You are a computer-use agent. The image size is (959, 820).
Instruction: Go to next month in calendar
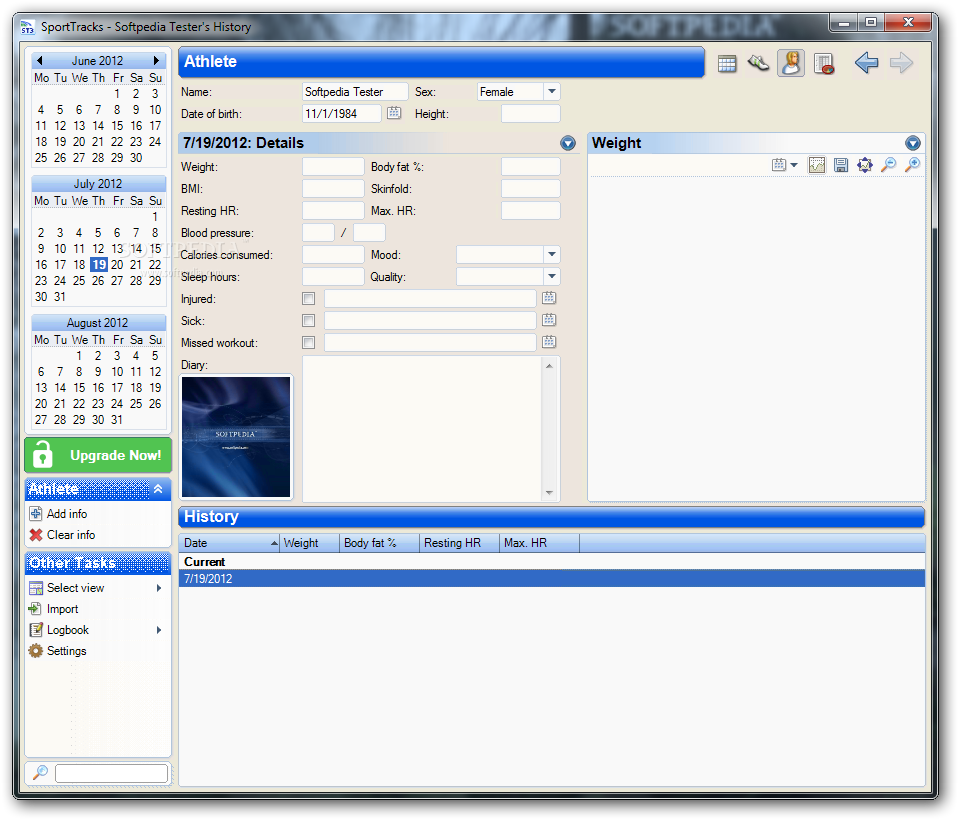156,60
